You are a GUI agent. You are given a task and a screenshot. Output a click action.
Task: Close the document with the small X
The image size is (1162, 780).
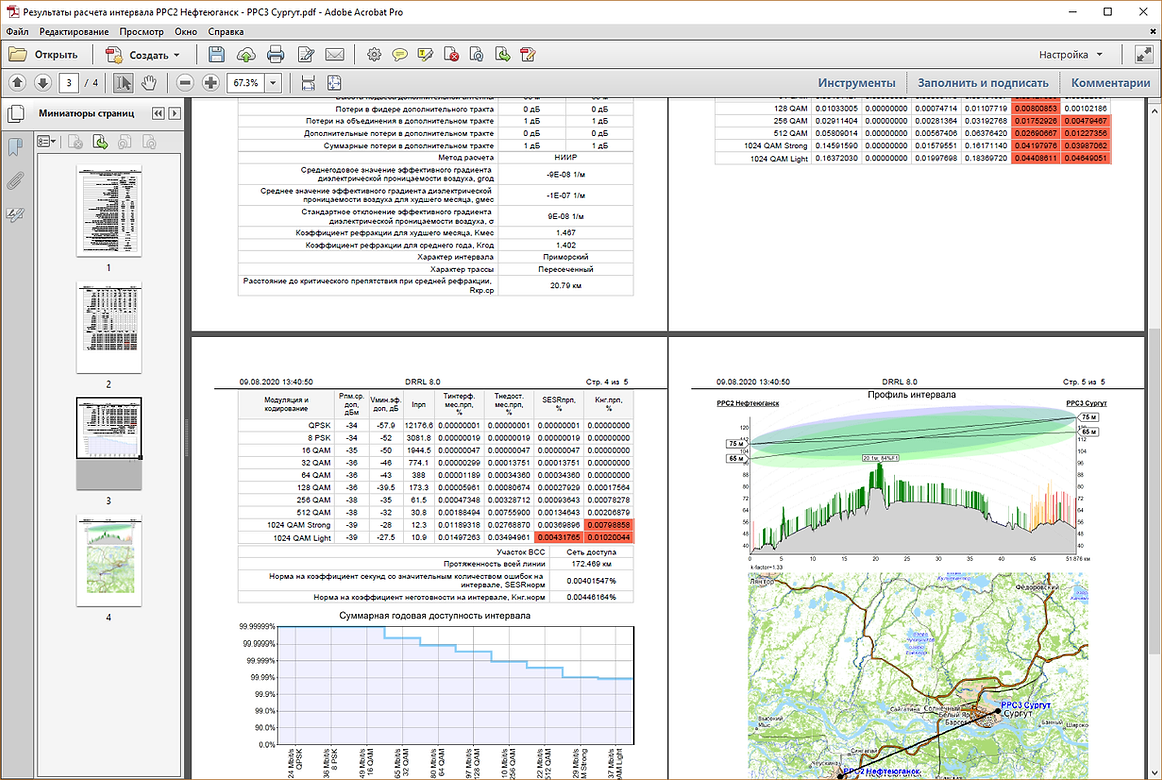(x=1152, y=32)
